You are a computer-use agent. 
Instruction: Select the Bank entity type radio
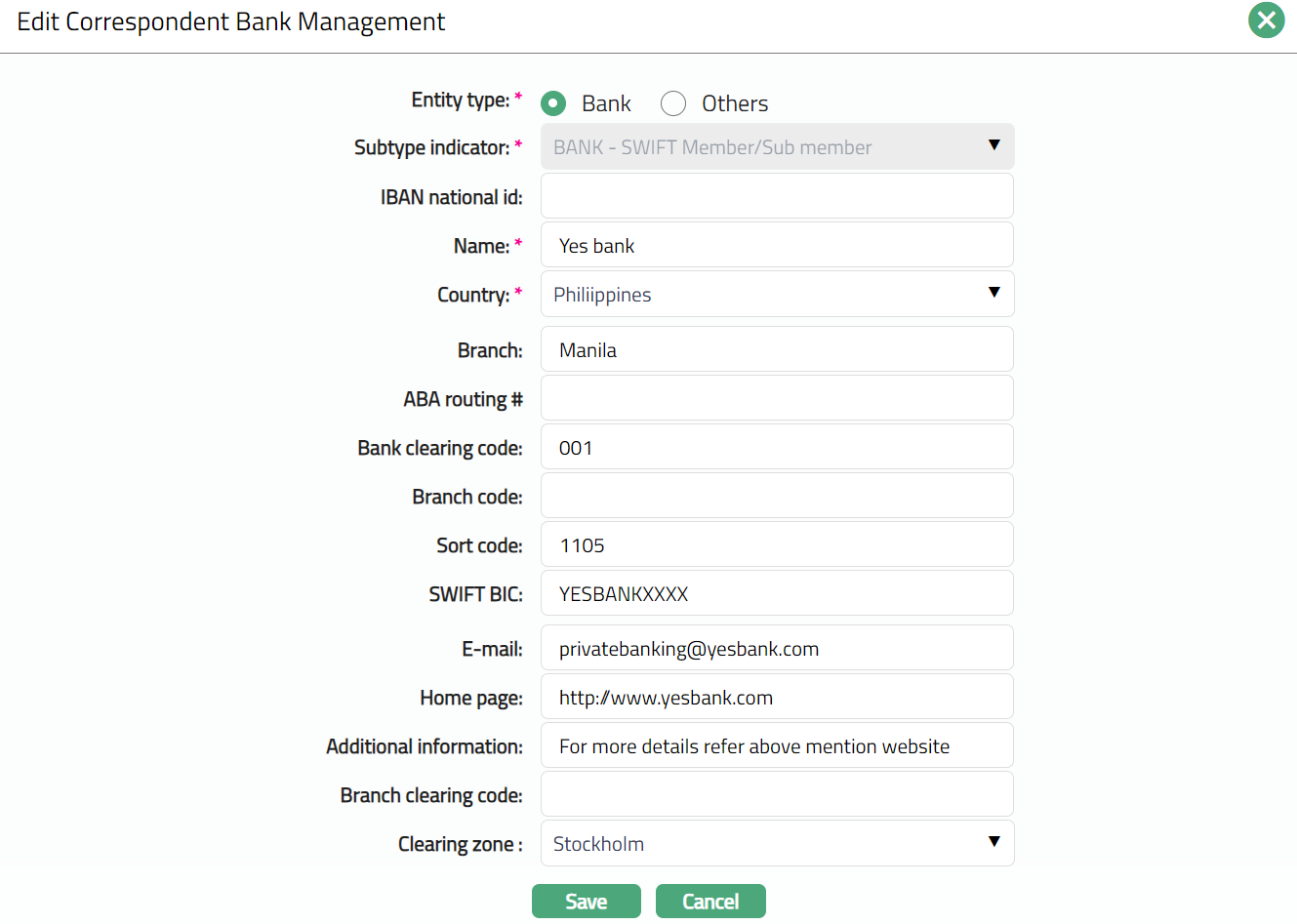(553, 103)
